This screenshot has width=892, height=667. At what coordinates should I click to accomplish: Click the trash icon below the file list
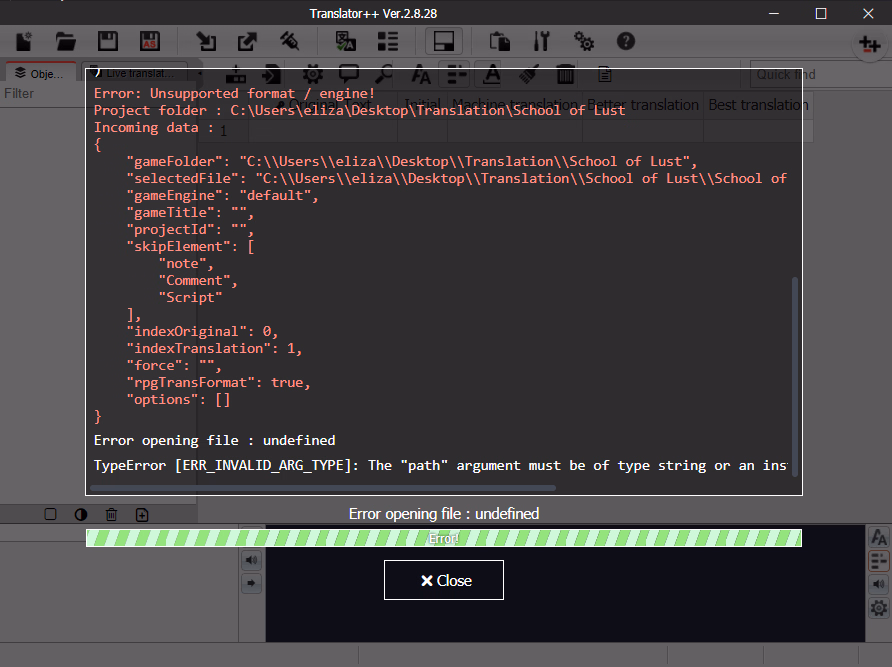(112, 514)
